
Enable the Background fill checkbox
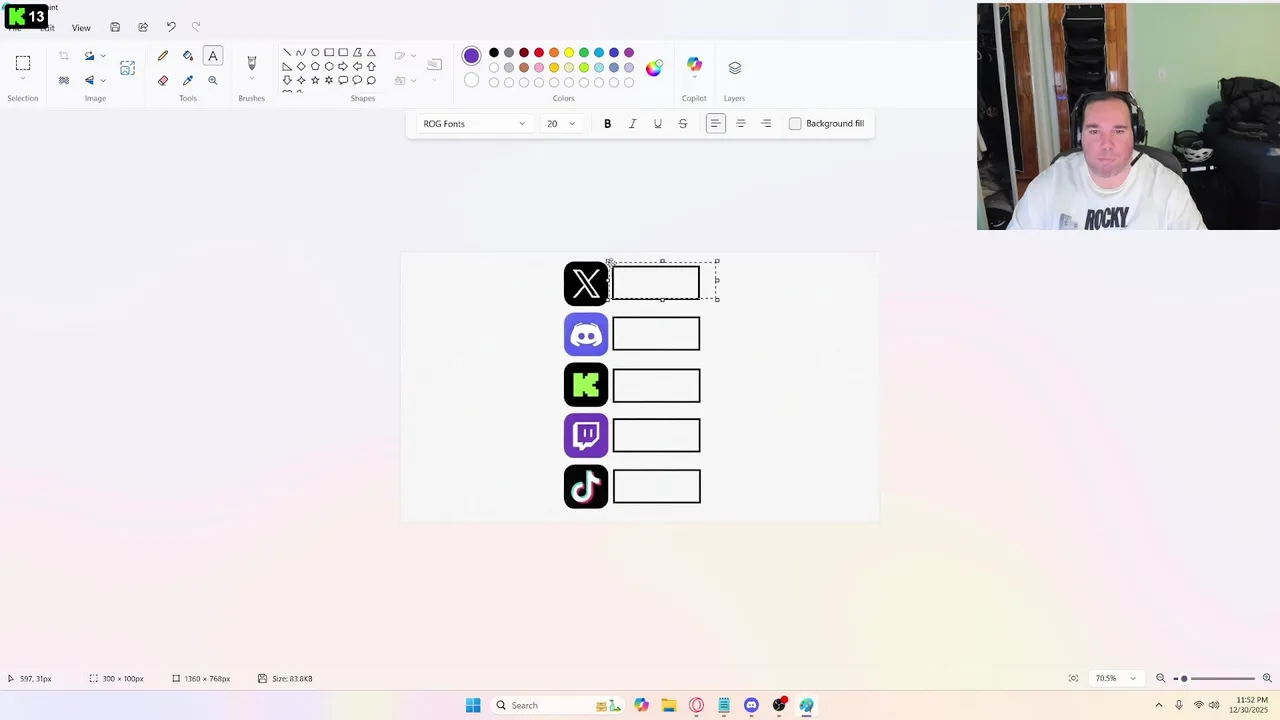pos(795,124)
